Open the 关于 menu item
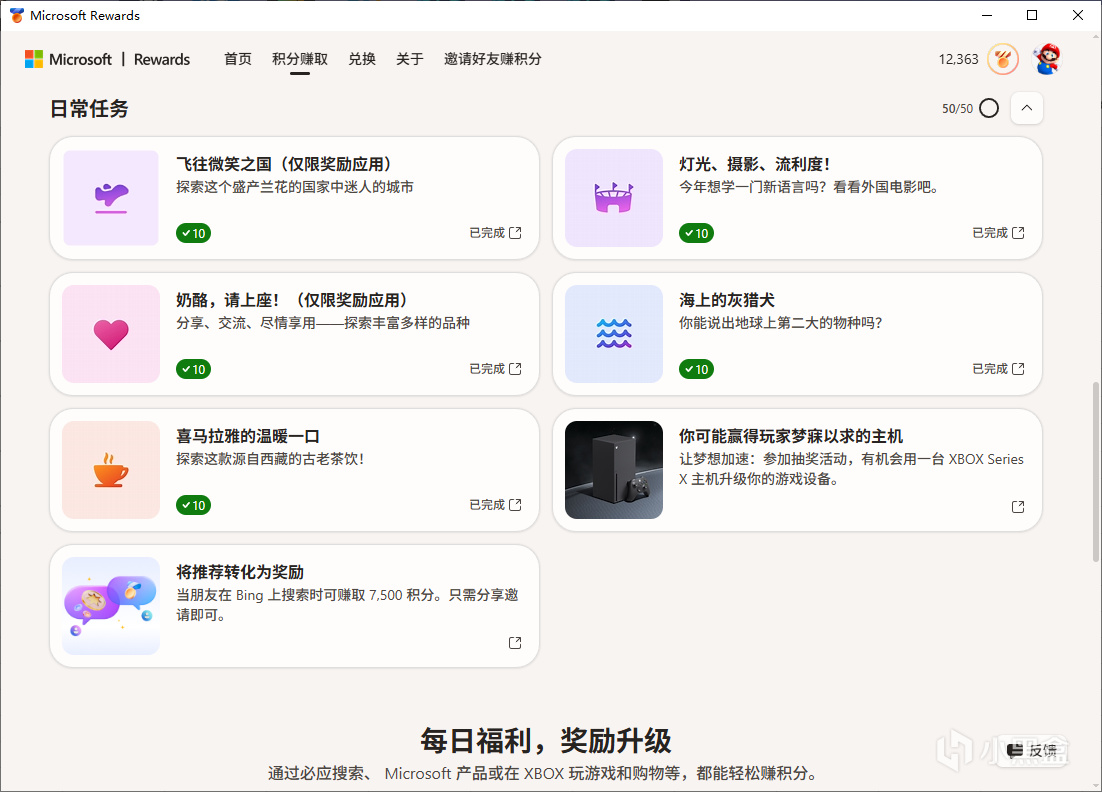 (x=410, y=59)
